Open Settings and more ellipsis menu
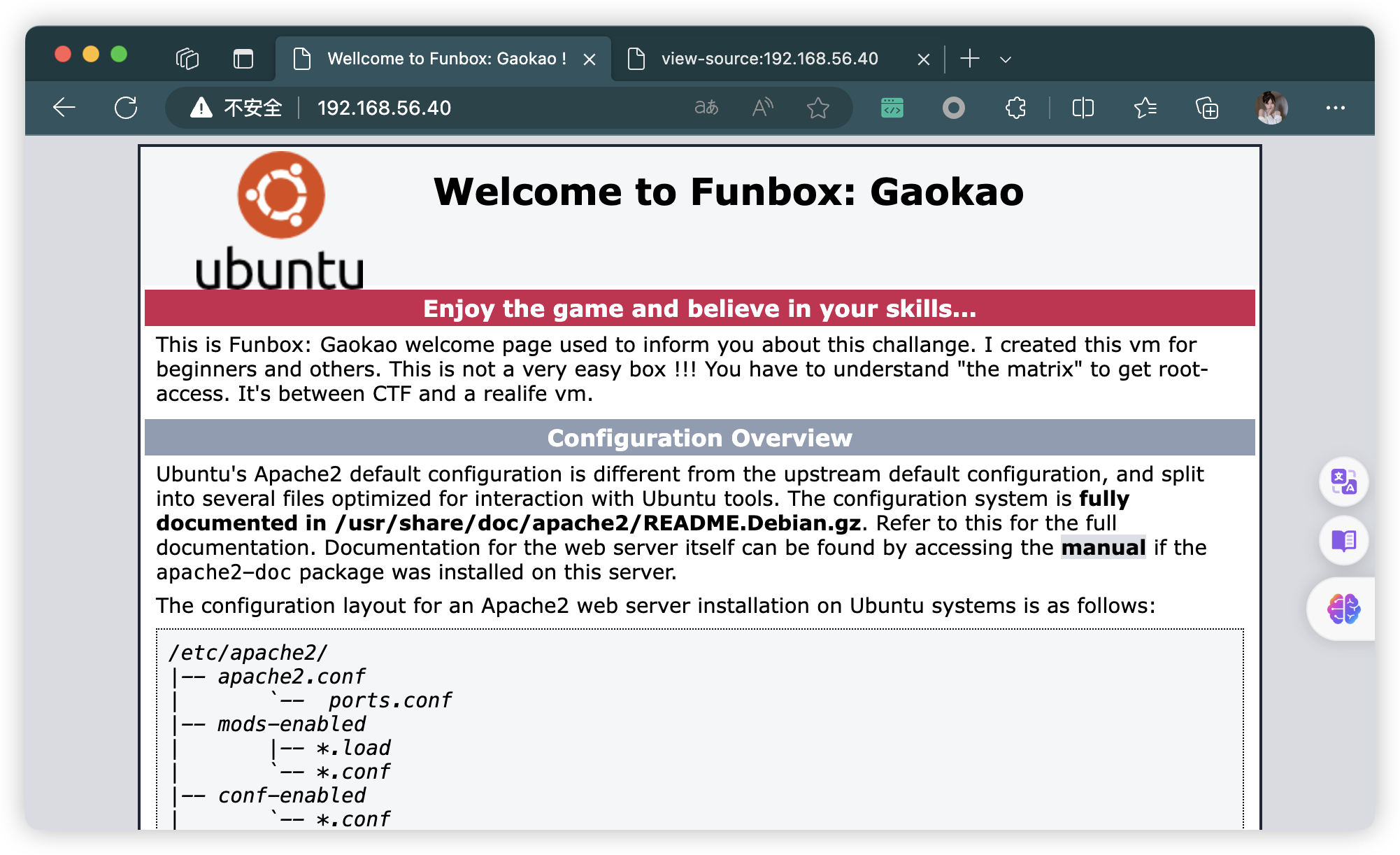 point(1335,108)
